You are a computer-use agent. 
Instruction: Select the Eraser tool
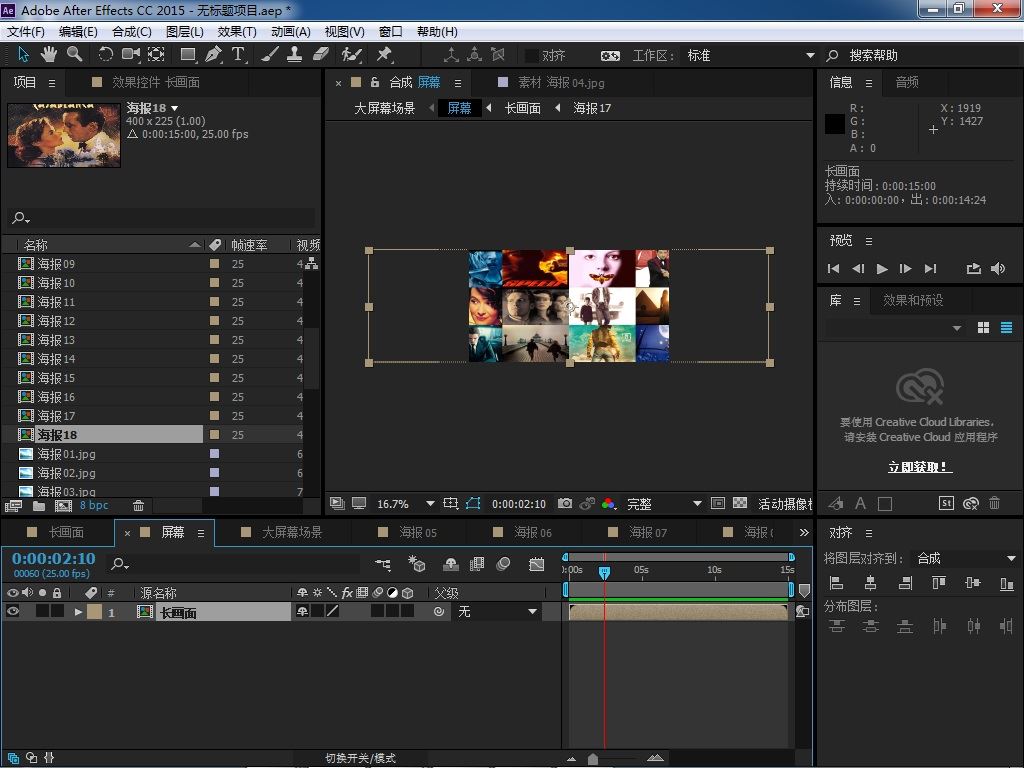coord(320,55)
